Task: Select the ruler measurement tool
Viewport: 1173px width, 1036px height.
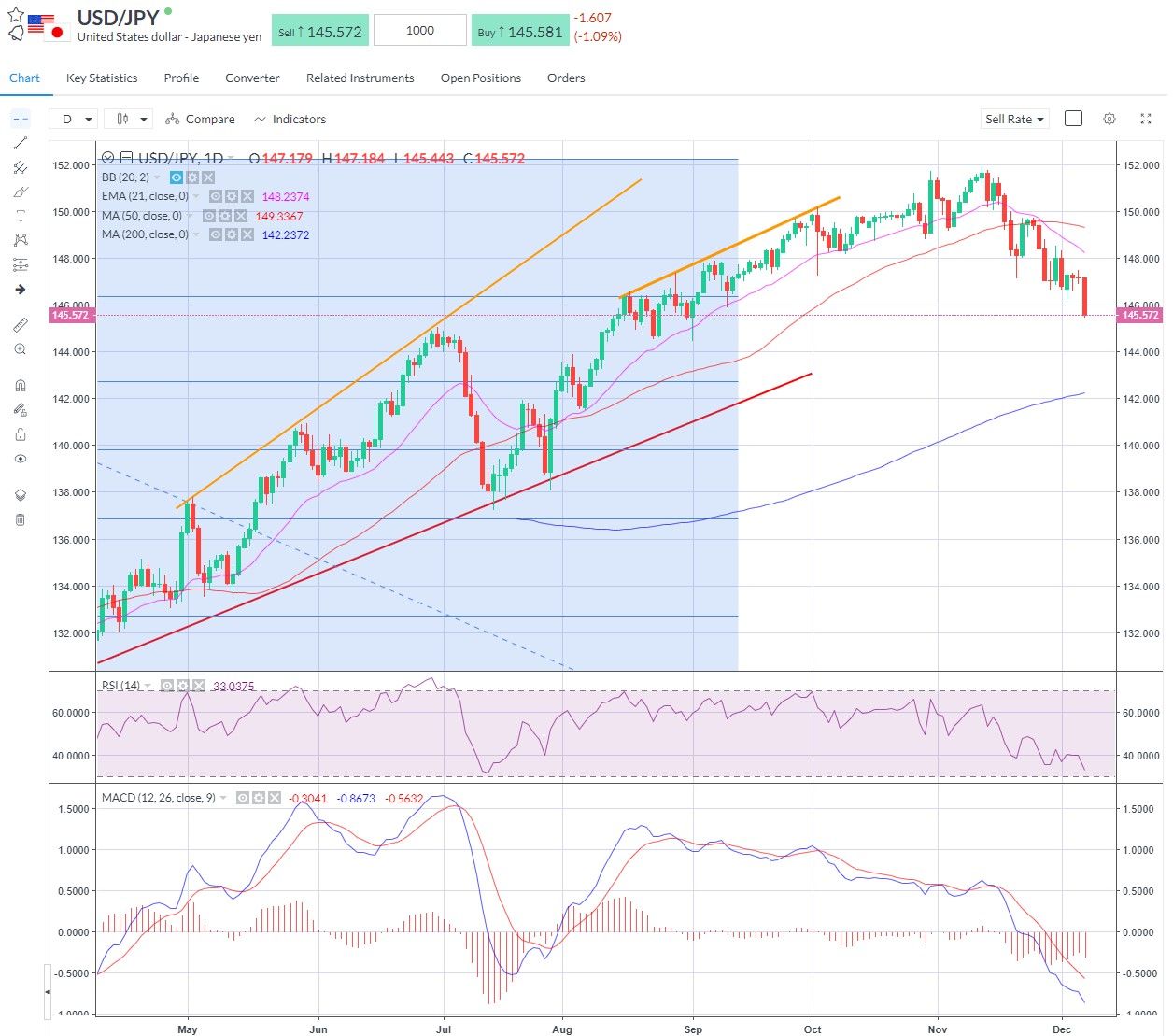Action: click(20, 325)
